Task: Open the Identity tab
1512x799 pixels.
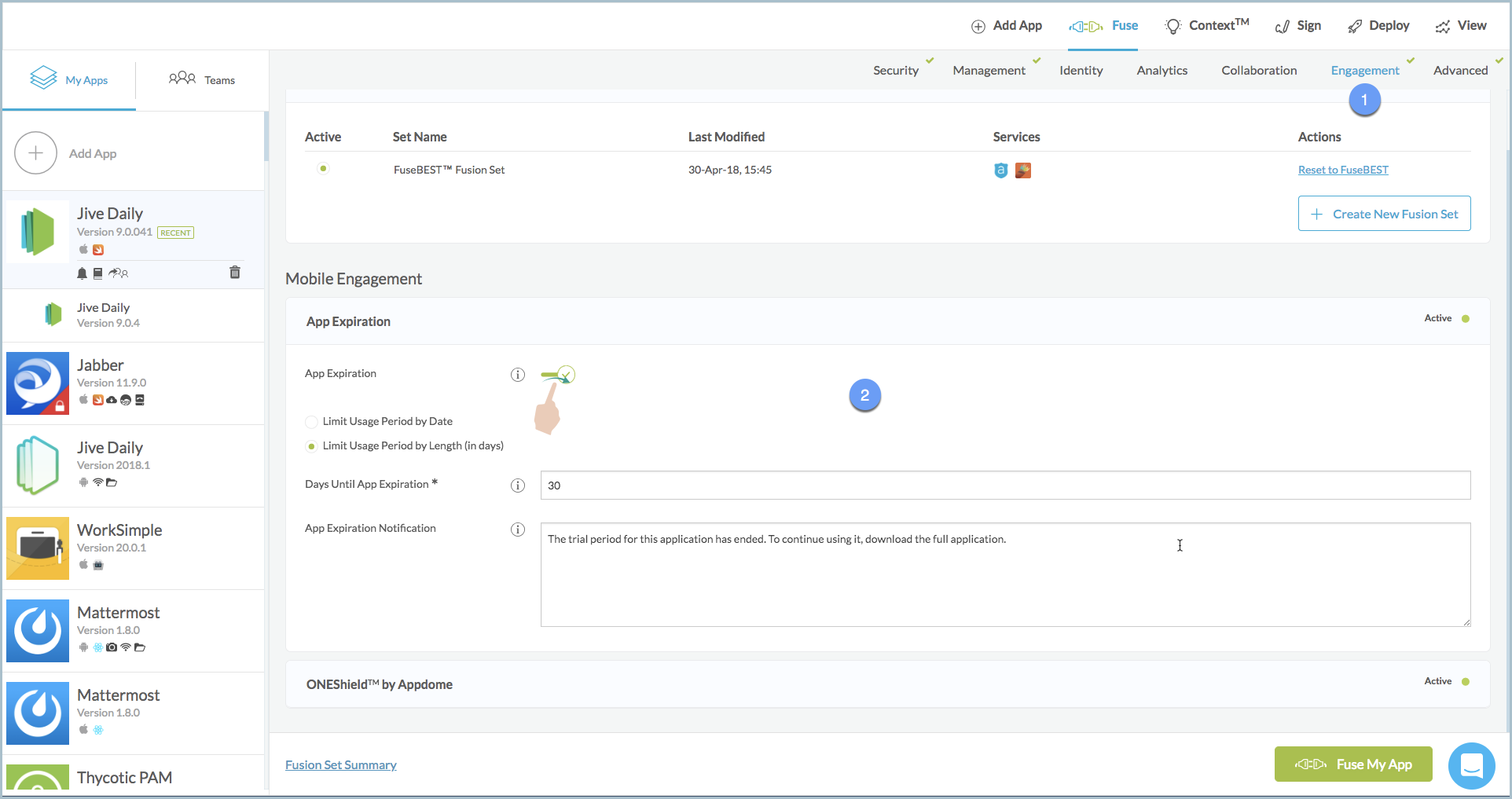Action: coord(1081,71)
